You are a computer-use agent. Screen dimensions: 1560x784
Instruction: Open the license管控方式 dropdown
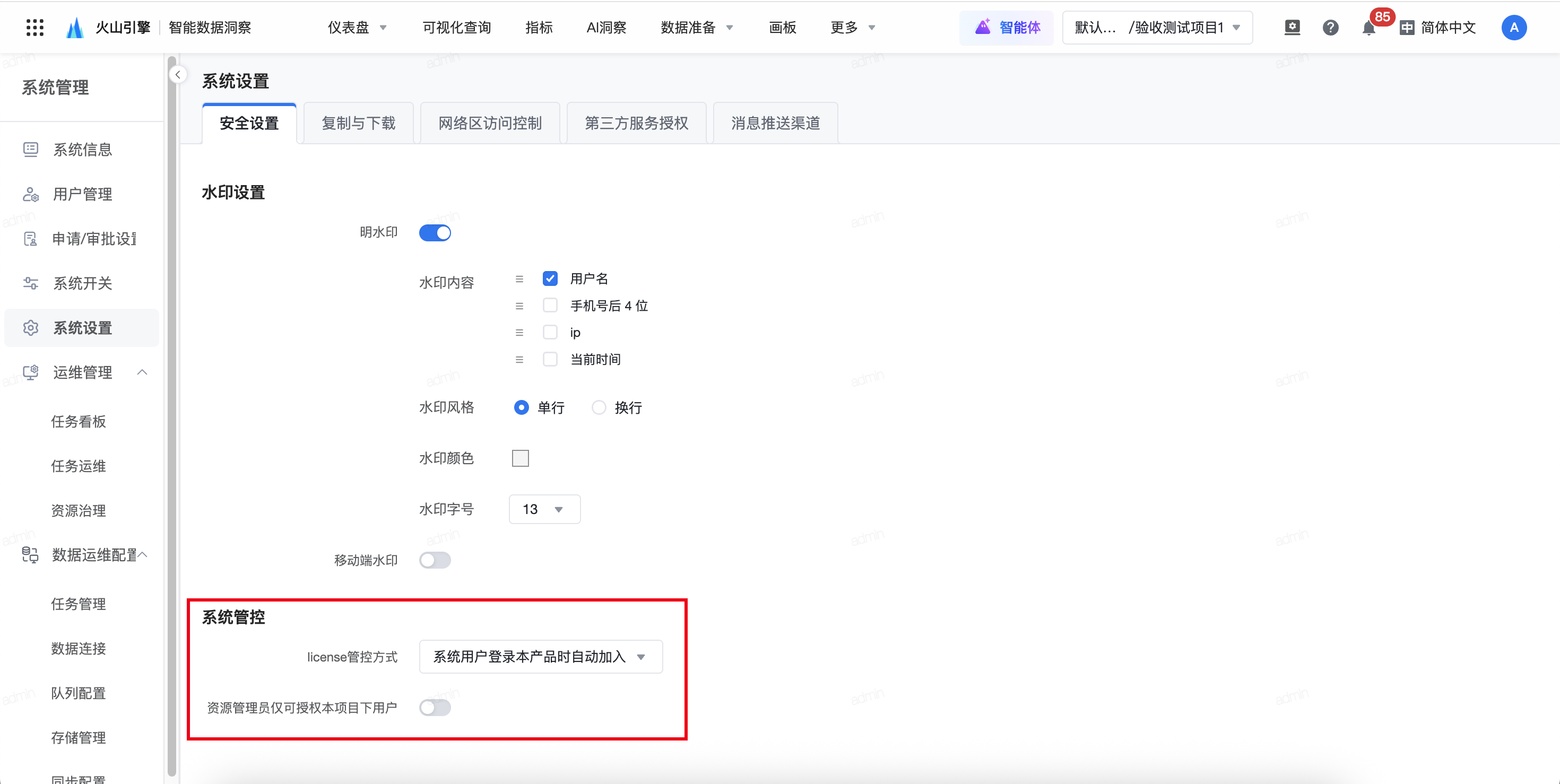click(540, 657)
